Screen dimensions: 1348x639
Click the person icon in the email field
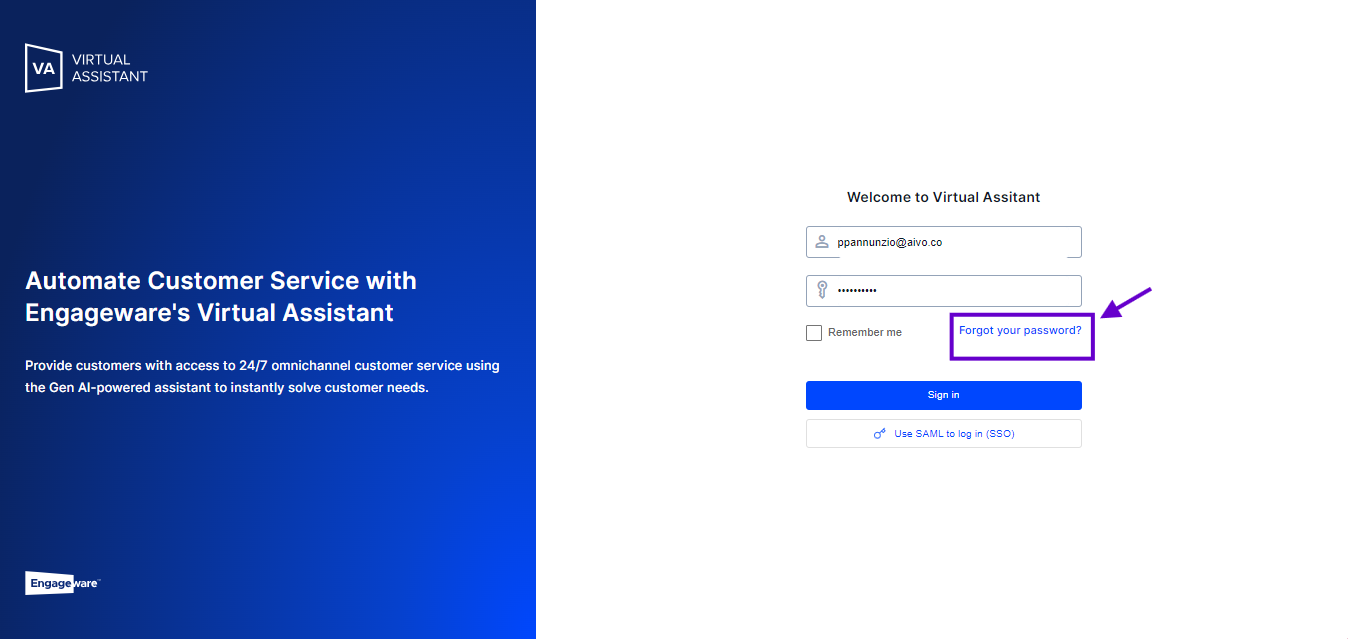822,242
